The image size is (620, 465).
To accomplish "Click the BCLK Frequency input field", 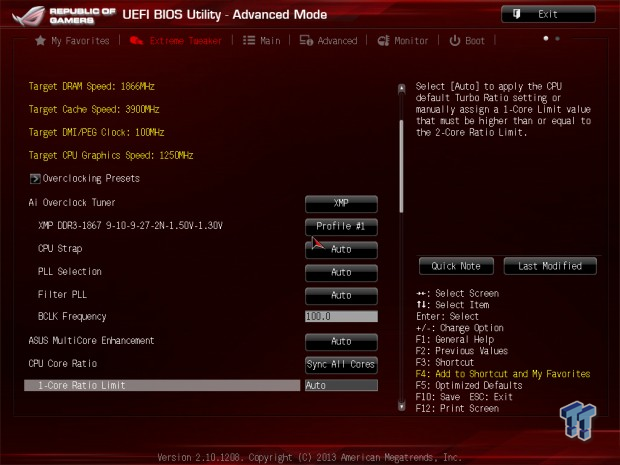I will (341, 316).
